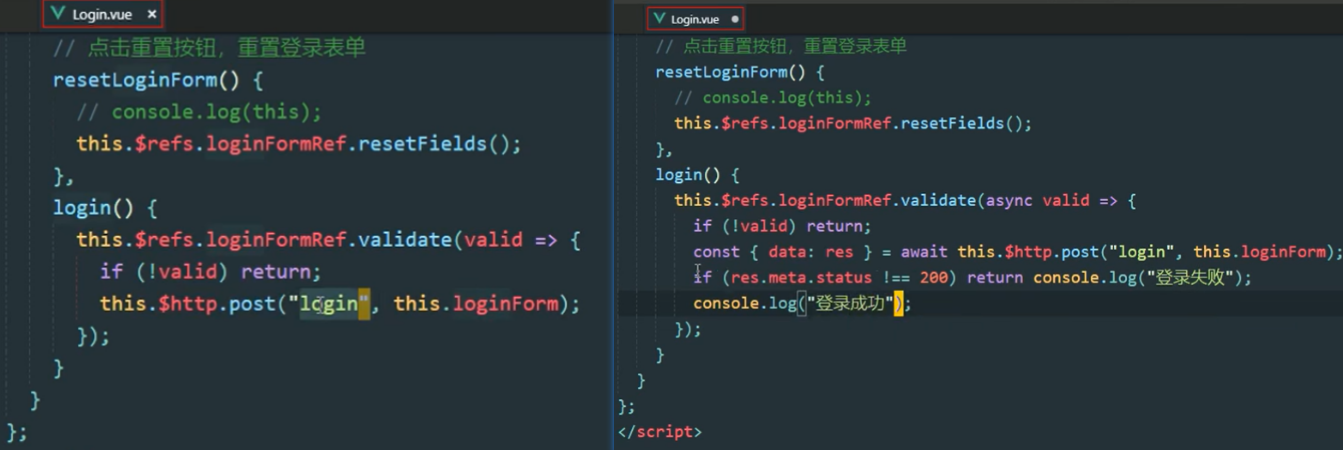The height and width of the screenshot is (450, 1343).
Task: Click resetLoginForm() in the right pane
Action: [x=731, y=72]
